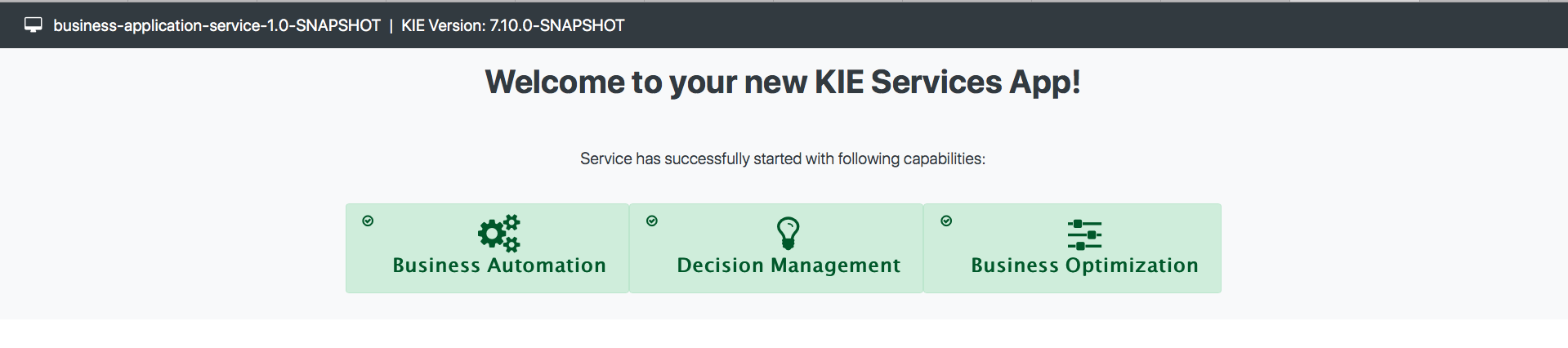This screenshot has height=348, width=1568.
Task: Click the Welcome to your new KIE Services App heading
Action: pyautogui.click(x=783, y=82)
